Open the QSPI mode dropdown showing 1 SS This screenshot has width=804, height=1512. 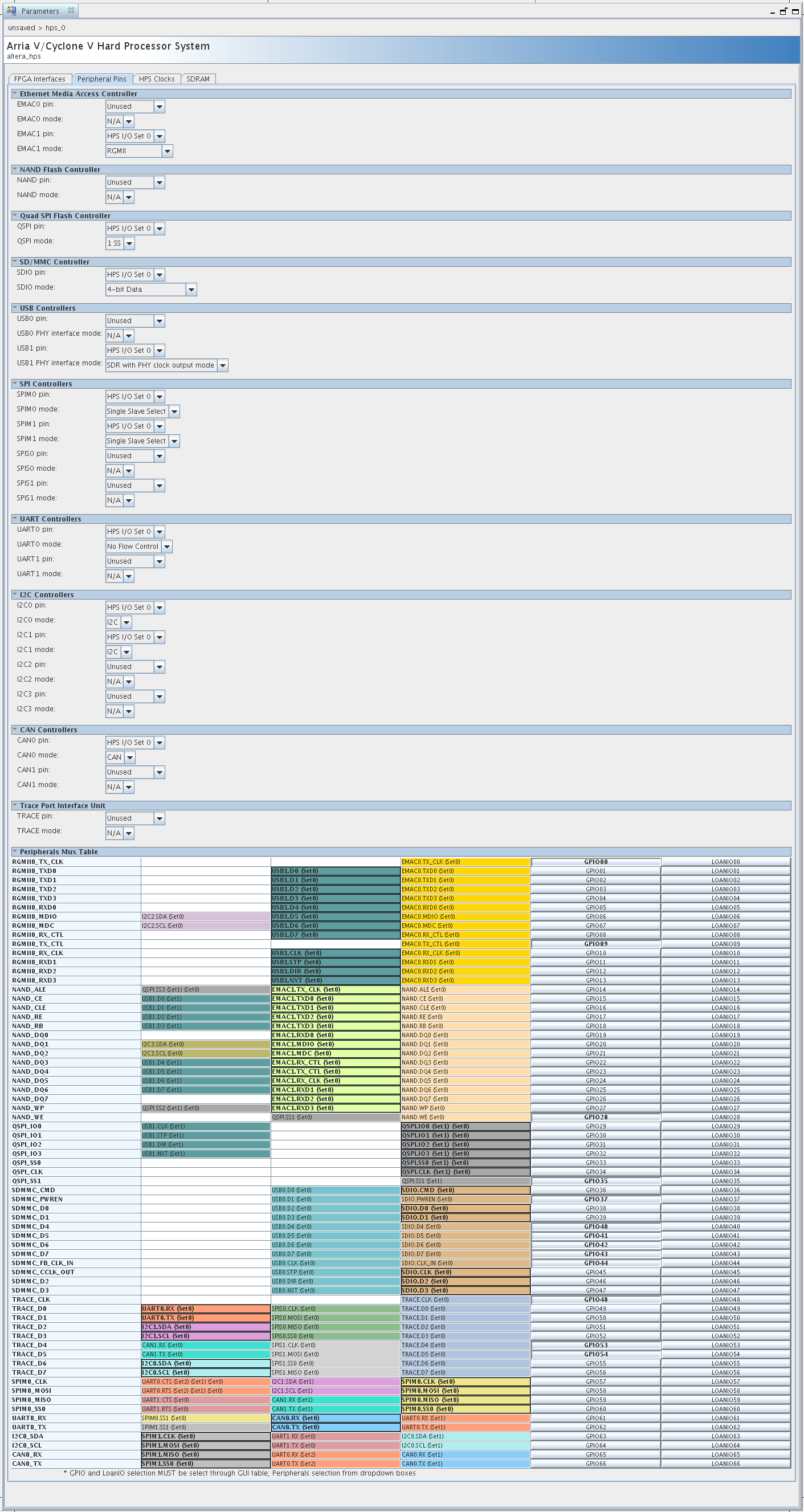(120, 243)
